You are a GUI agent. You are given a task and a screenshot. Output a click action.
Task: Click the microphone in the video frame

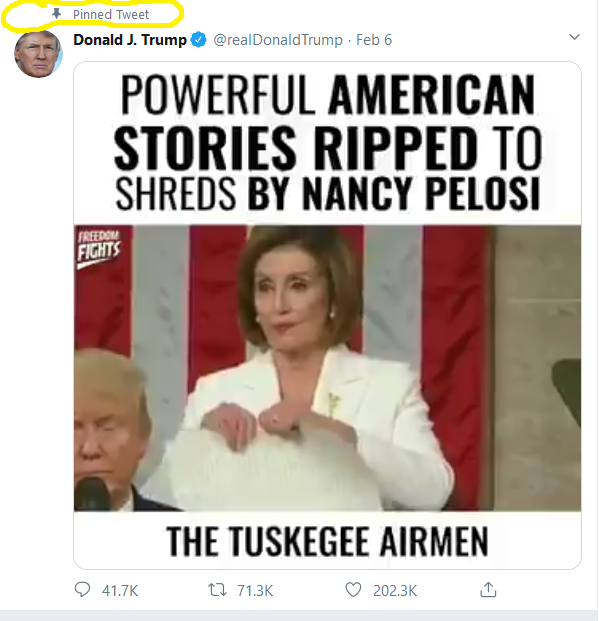(92, 493)
